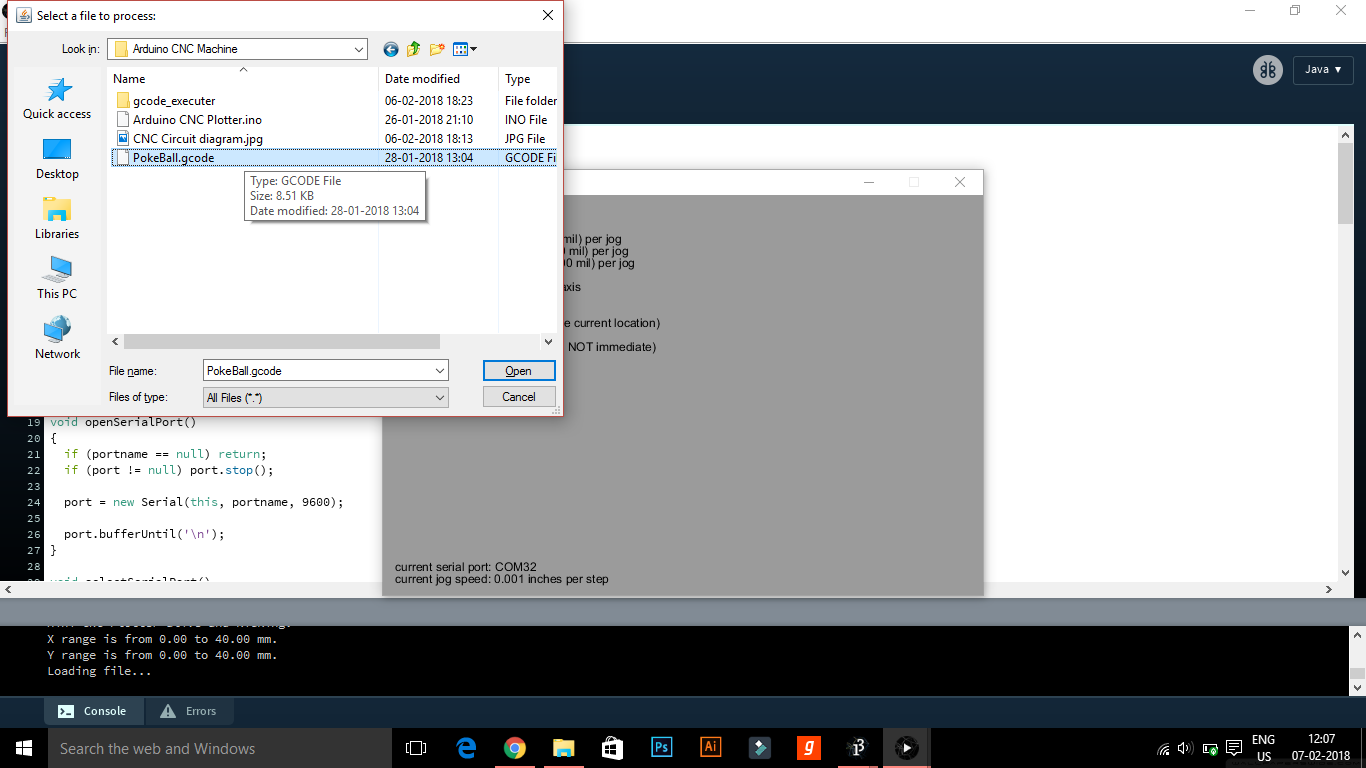Screen dimensions: 1366x768
Task: Launch Chrome from the taskbar
Action: [514, 747]
